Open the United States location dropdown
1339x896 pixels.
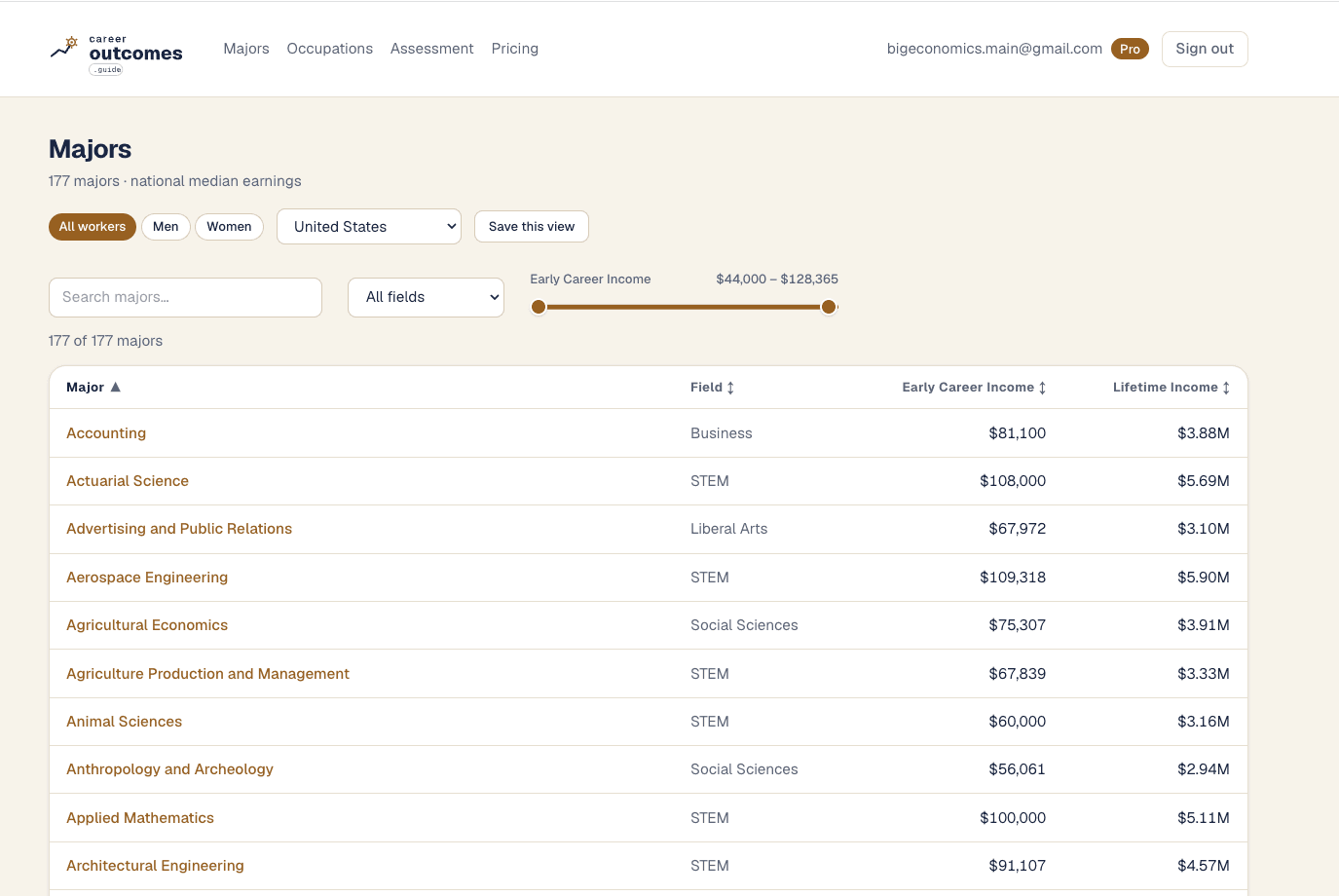click(x=369, y=227)
